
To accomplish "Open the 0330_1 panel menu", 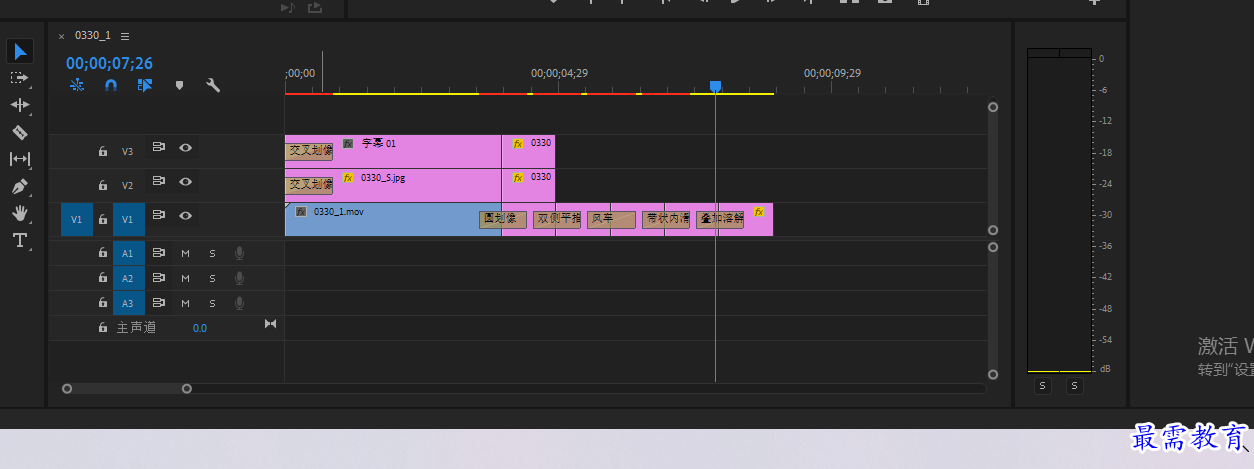I will coord(125,36).
